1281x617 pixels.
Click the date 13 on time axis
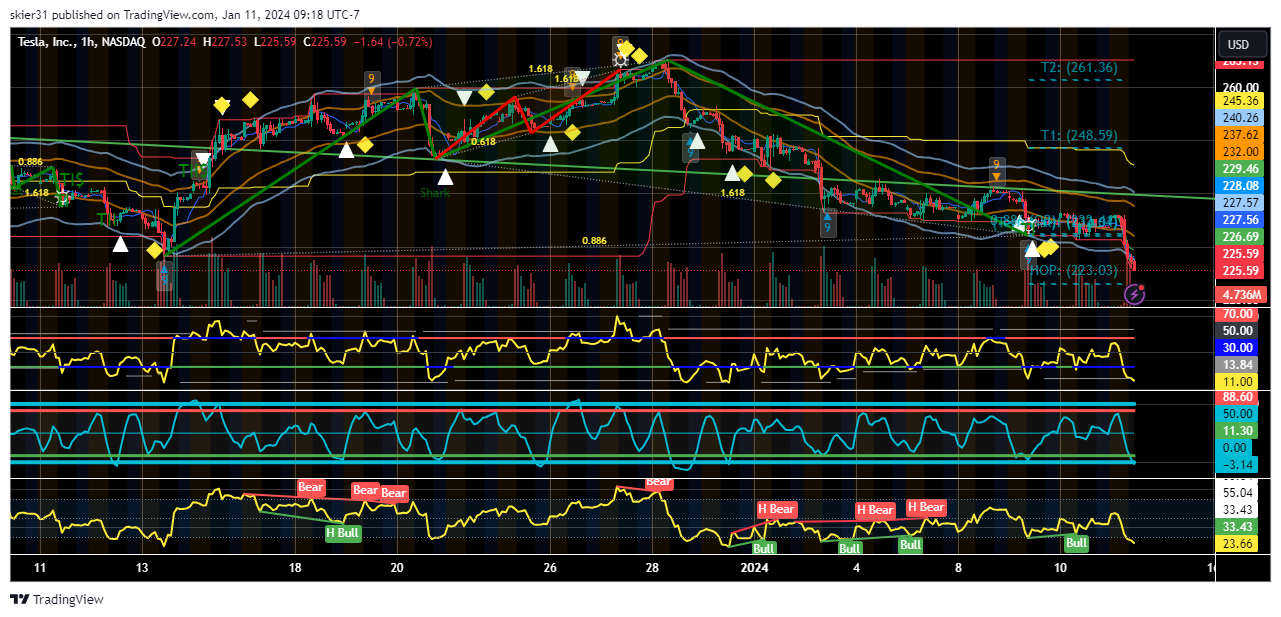point(142,568)
